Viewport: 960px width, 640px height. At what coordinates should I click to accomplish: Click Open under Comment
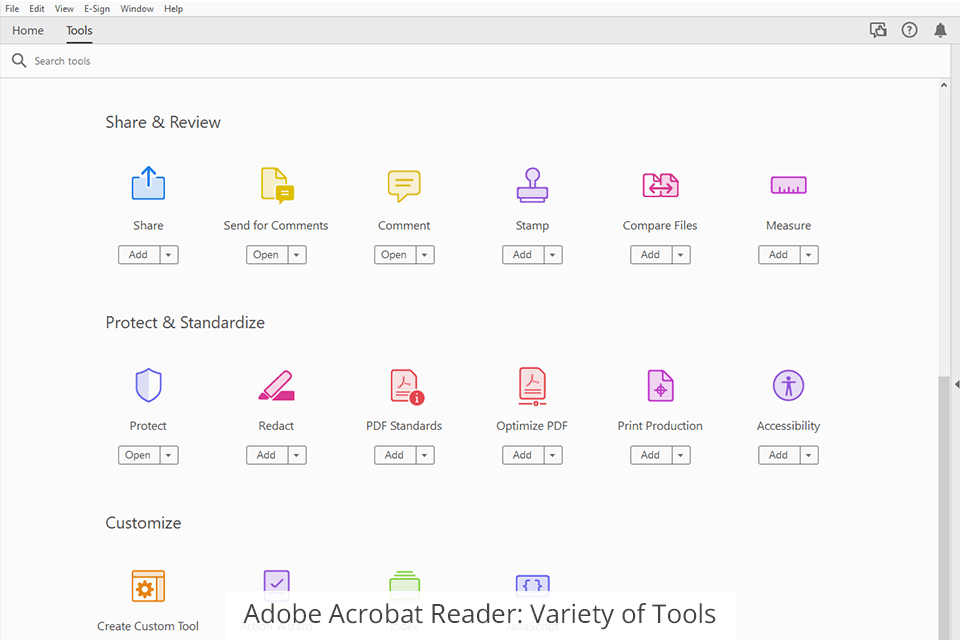pyautogui.click(x=395, y=255)
